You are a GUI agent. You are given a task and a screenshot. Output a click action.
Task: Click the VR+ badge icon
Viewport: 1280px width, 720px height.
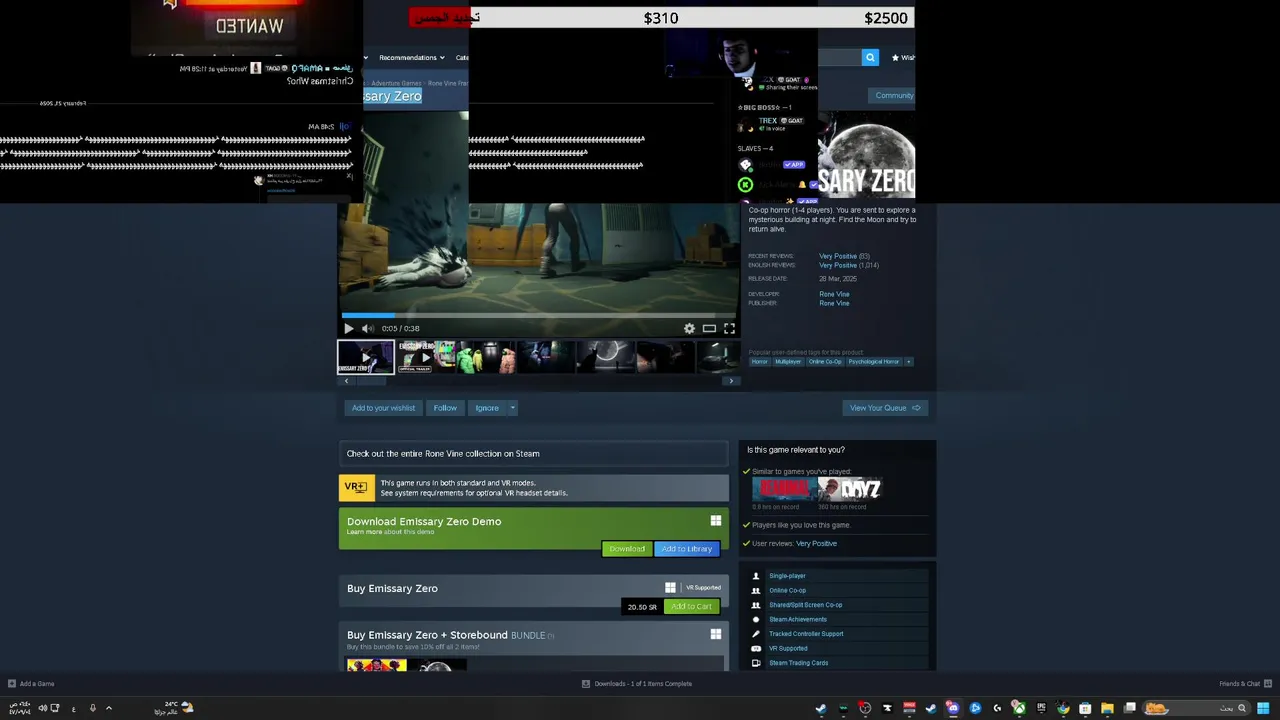356,487
